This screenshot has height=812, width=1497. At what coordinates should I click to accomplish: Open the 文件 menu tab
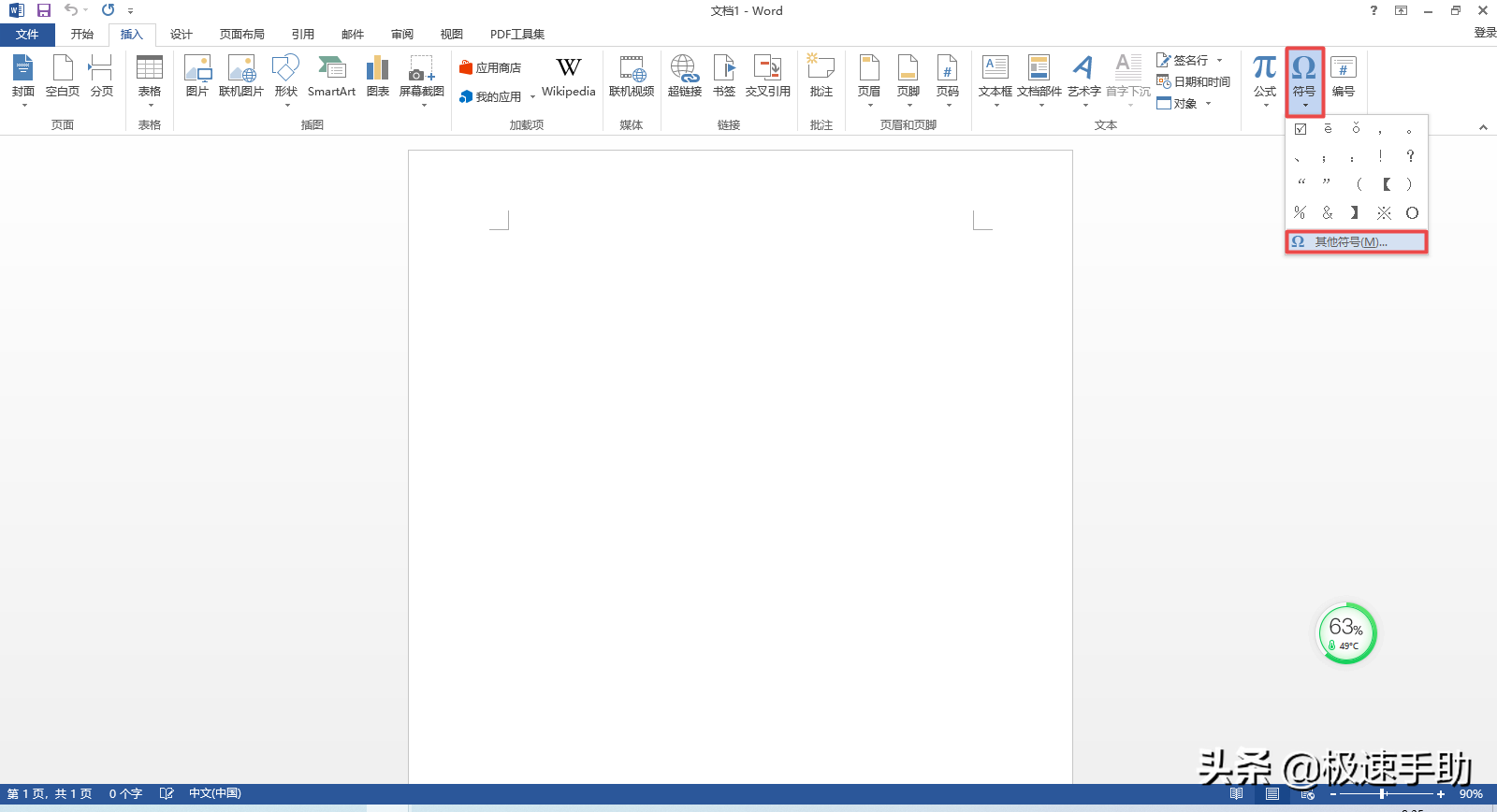point(27,35)
